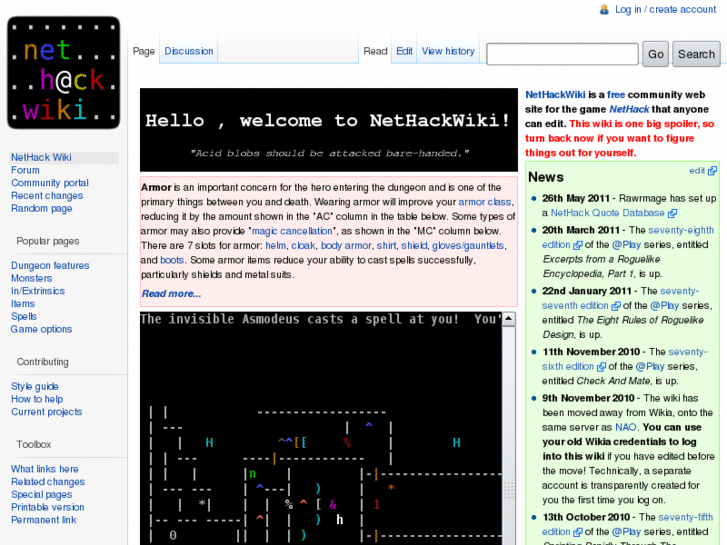Open What links here

(x=45, y=469)
